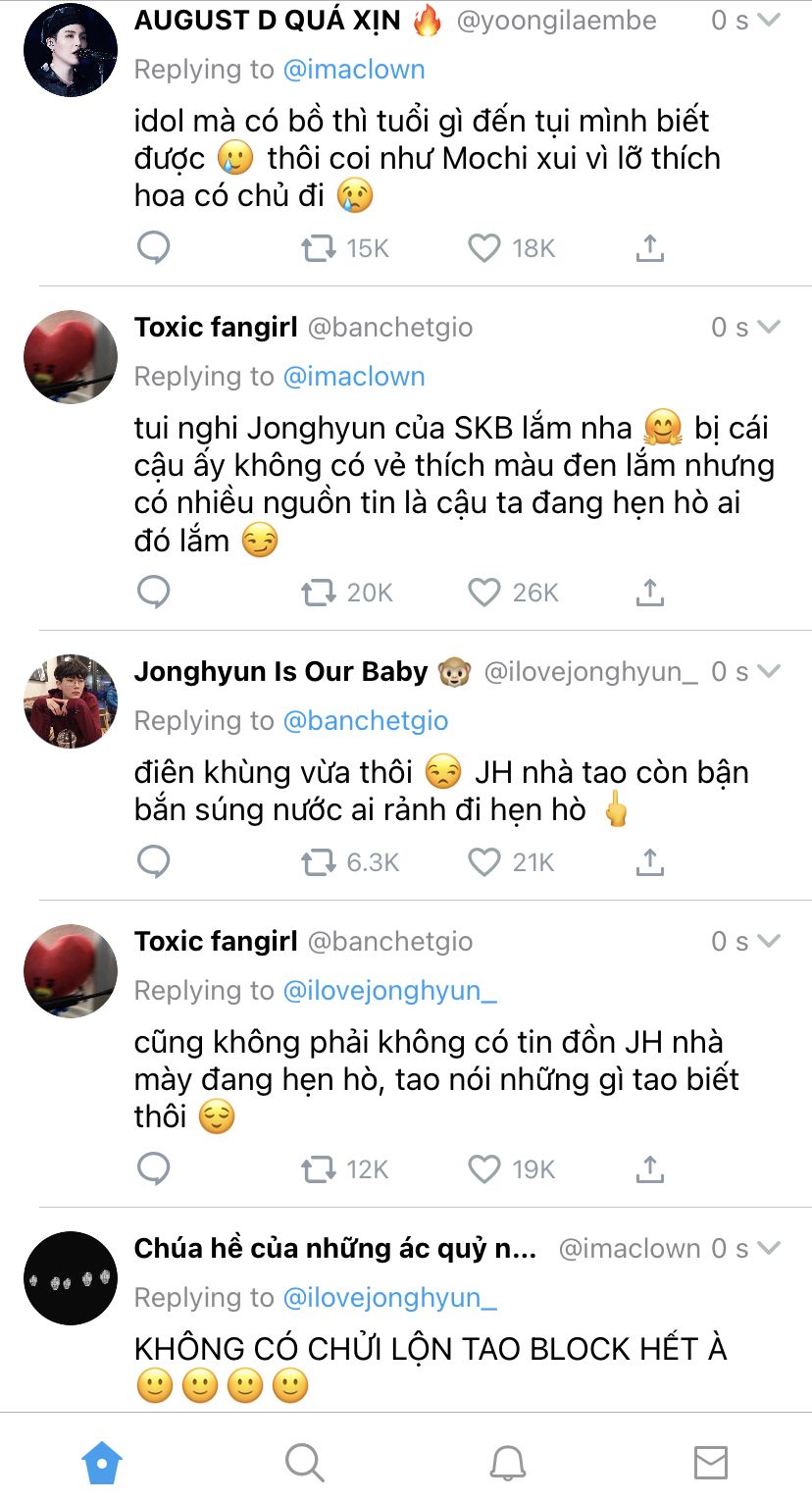Go to the Home tab

102,1463
